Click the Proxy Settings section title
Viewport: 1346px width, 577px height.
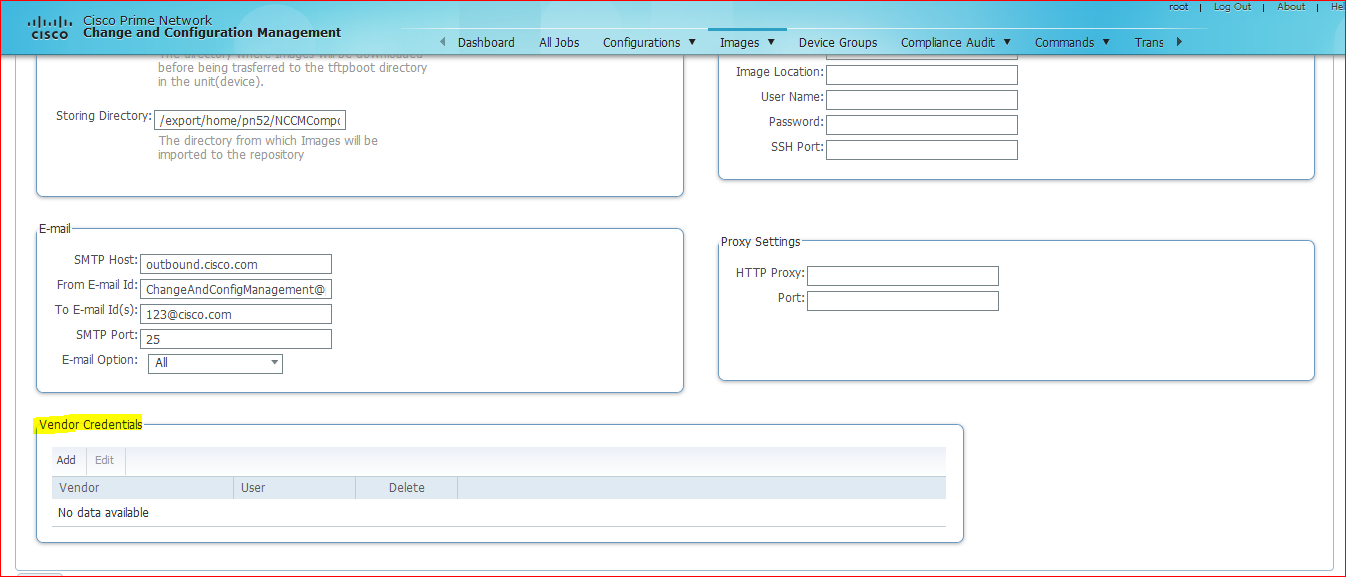[761, 241]
